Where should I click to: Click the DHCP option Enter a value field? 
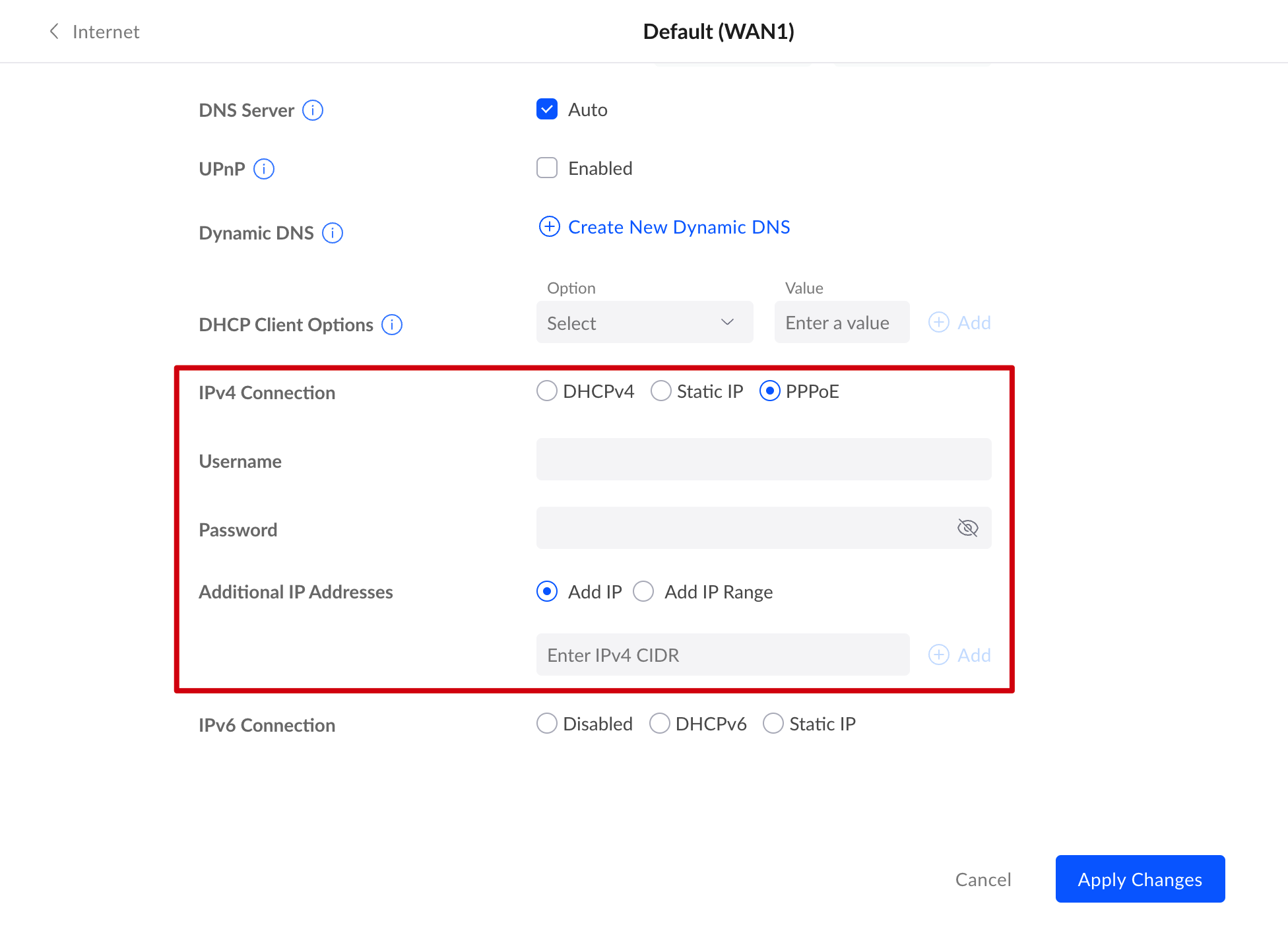tap(841, 323)
